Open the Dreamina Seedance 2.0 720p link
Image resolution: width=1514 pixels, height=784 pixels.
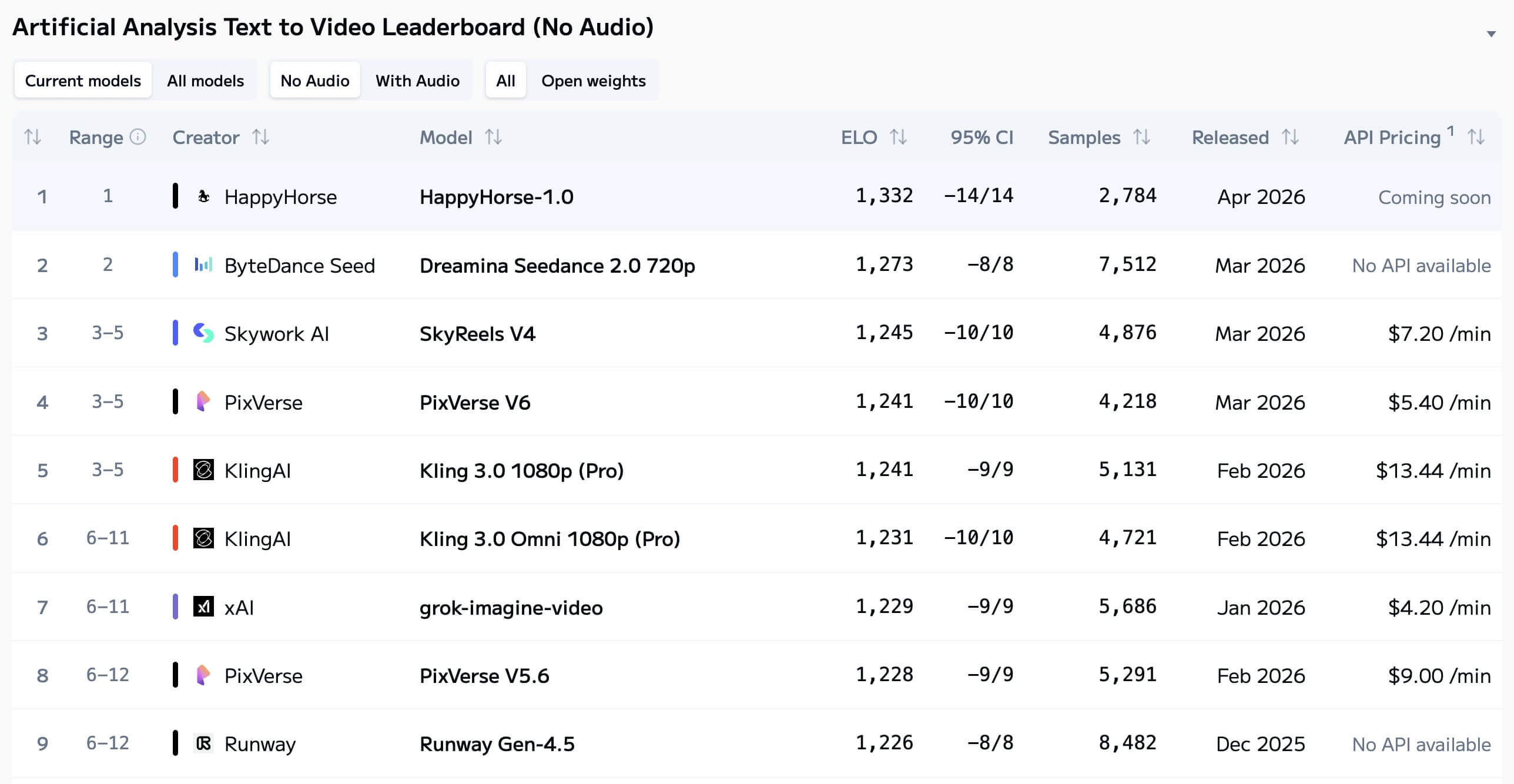(557, 266)
